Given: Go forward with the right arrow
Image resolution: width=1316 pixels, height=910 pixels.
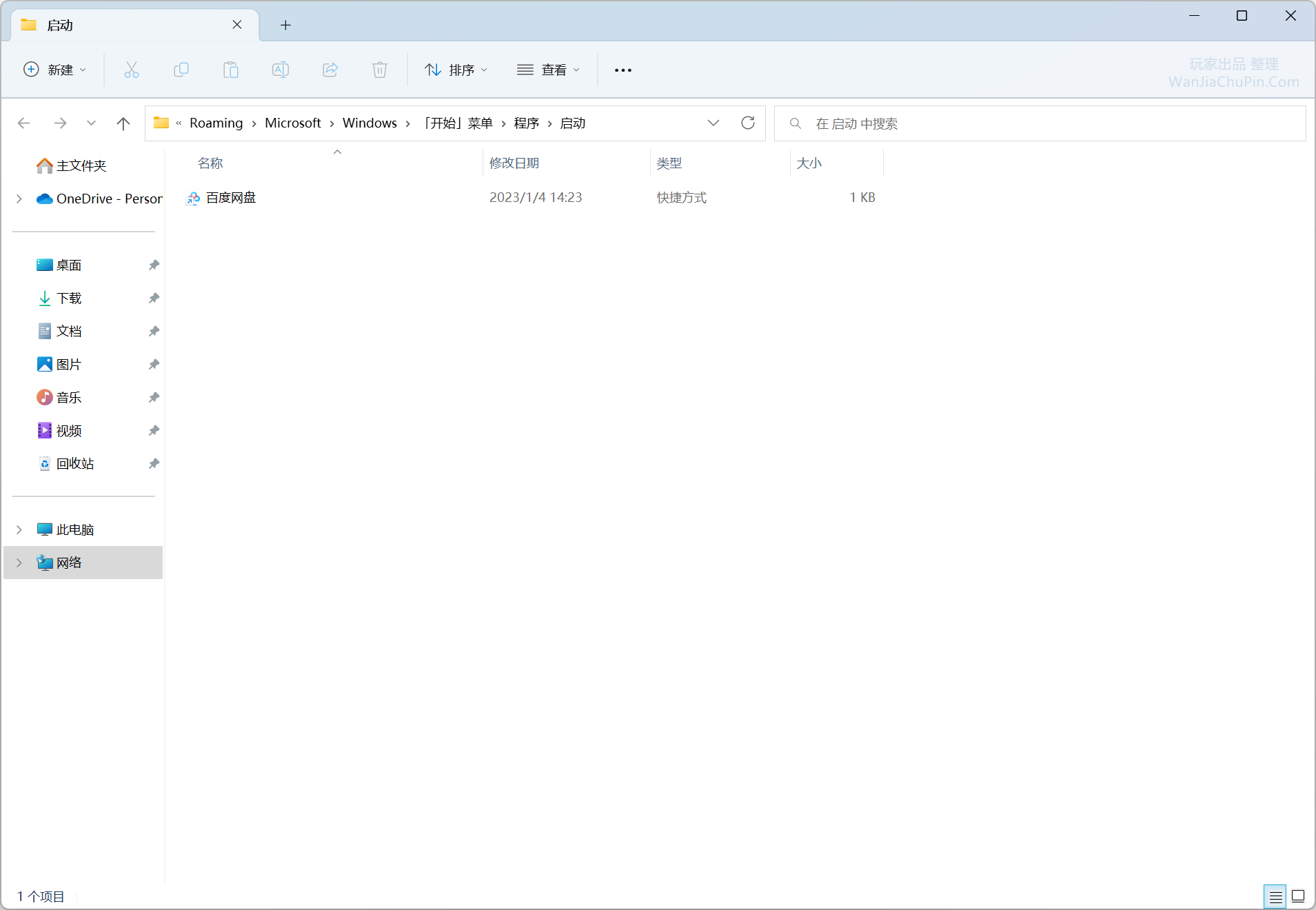Looking at the screenshot, I should click(x=60, y=123).
